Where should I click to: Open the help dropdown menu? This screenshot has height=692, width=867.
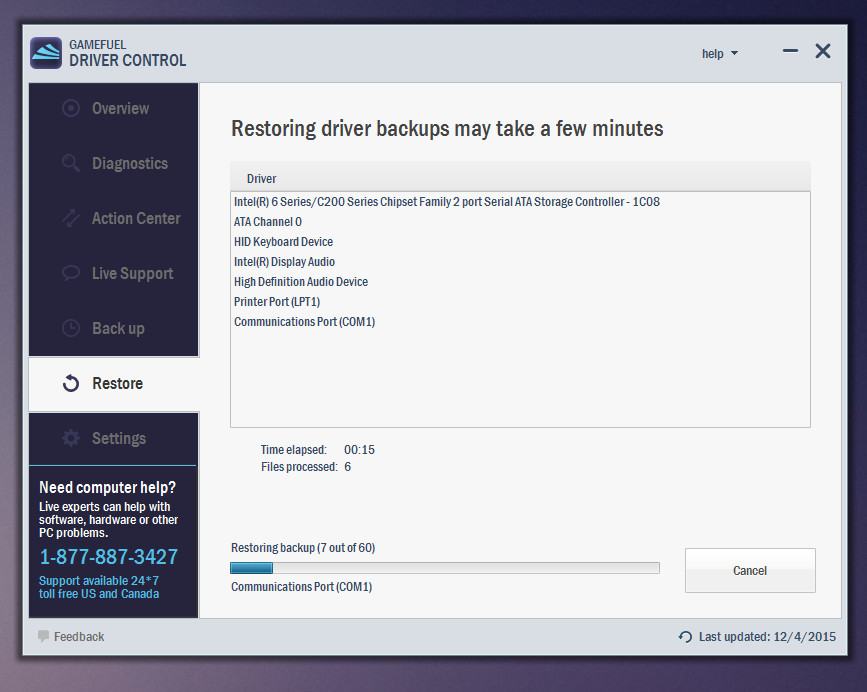[719, 54]
